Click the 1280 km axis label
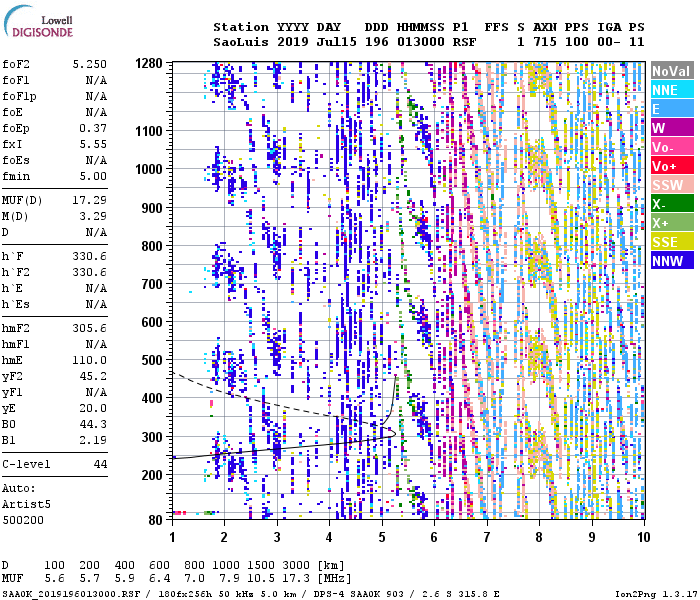 tap(149, 63)
